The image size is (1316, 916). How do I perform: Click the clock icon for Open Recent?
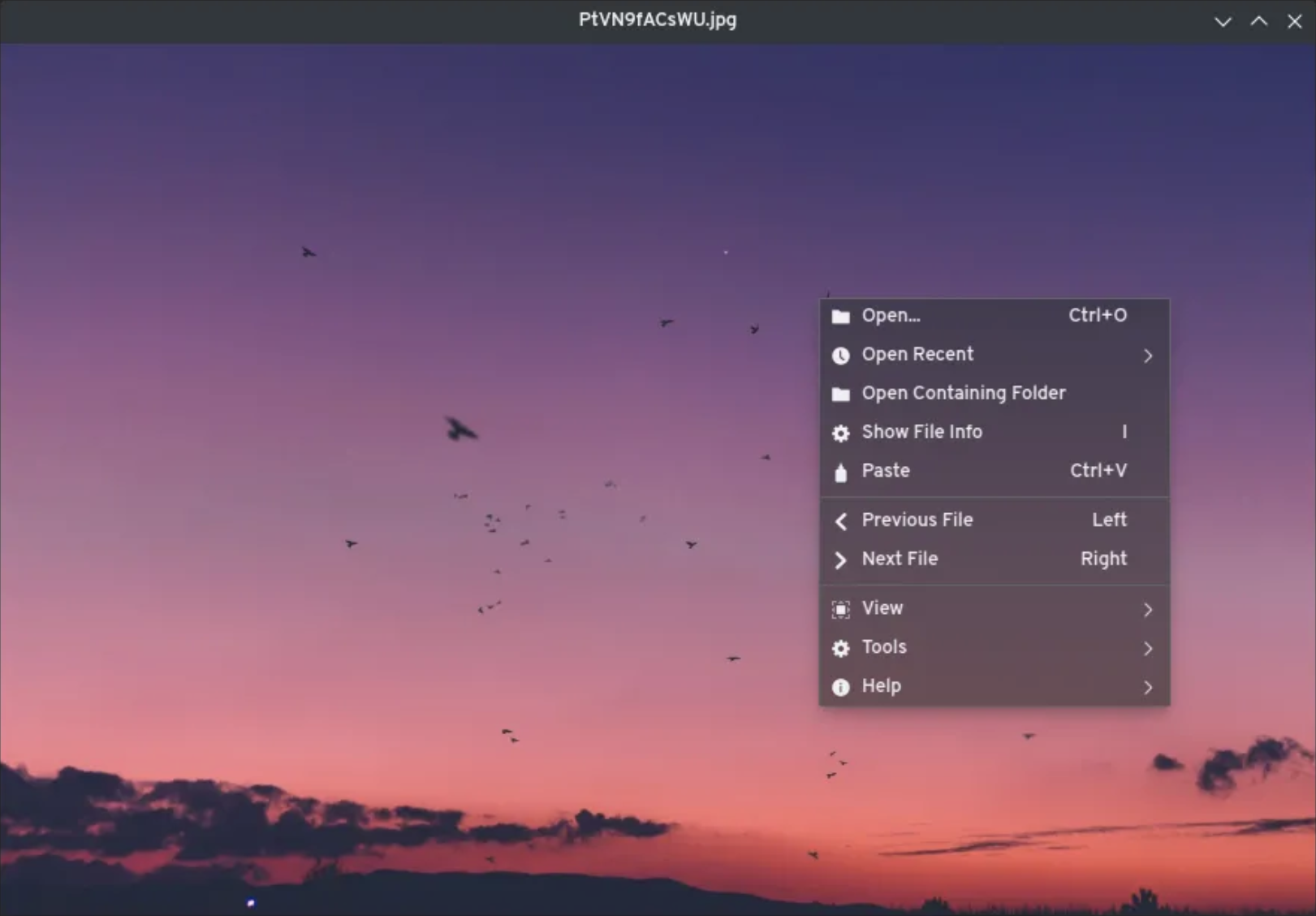click(841, 355)
